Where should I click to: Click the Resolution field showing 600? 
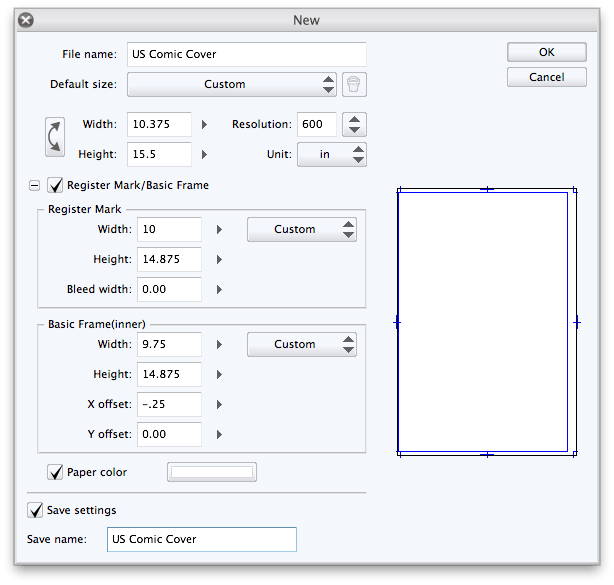coord(317,125)
